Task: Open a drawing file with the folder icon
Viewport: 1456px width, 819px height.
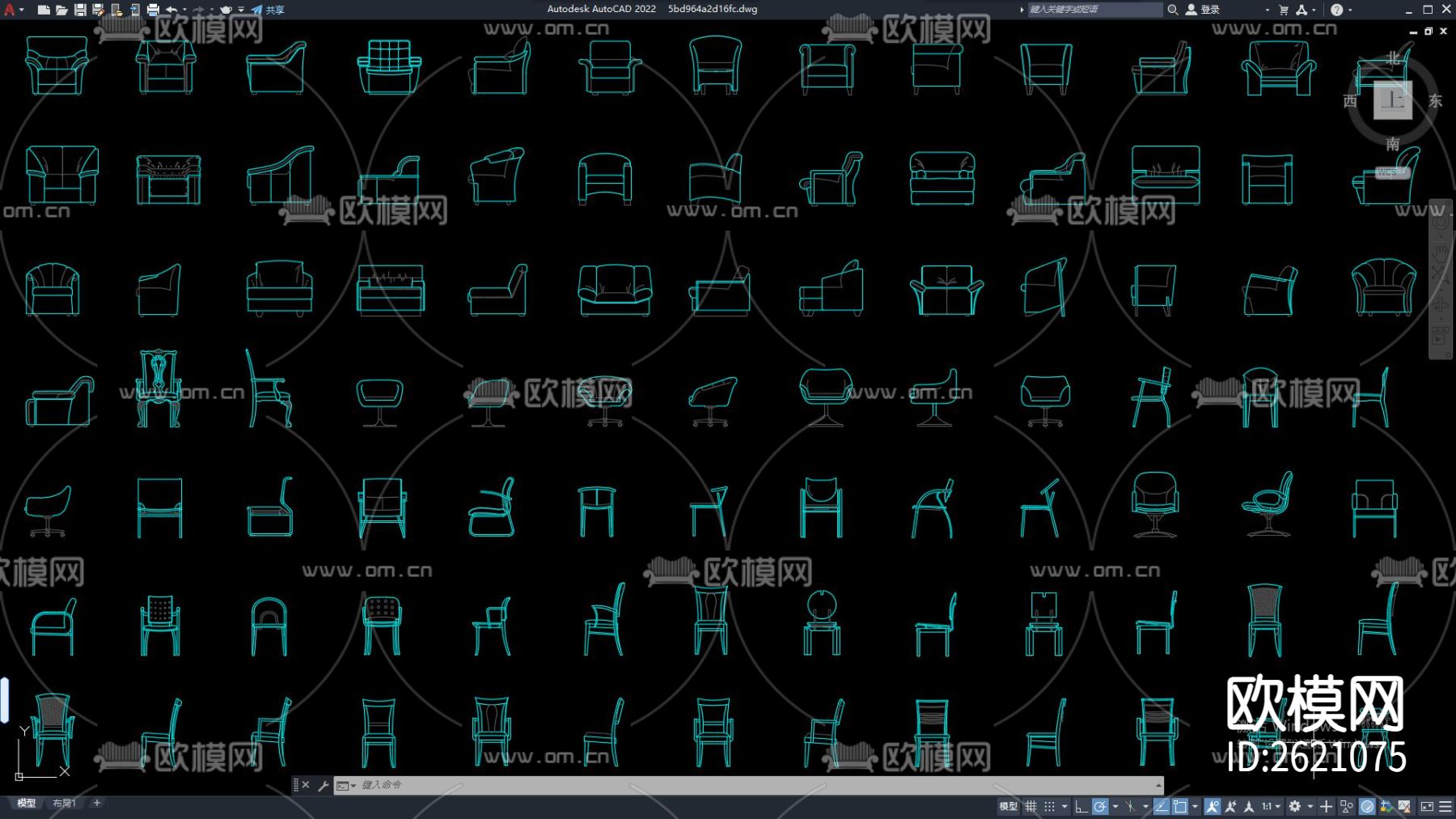Action: (61, 10)
